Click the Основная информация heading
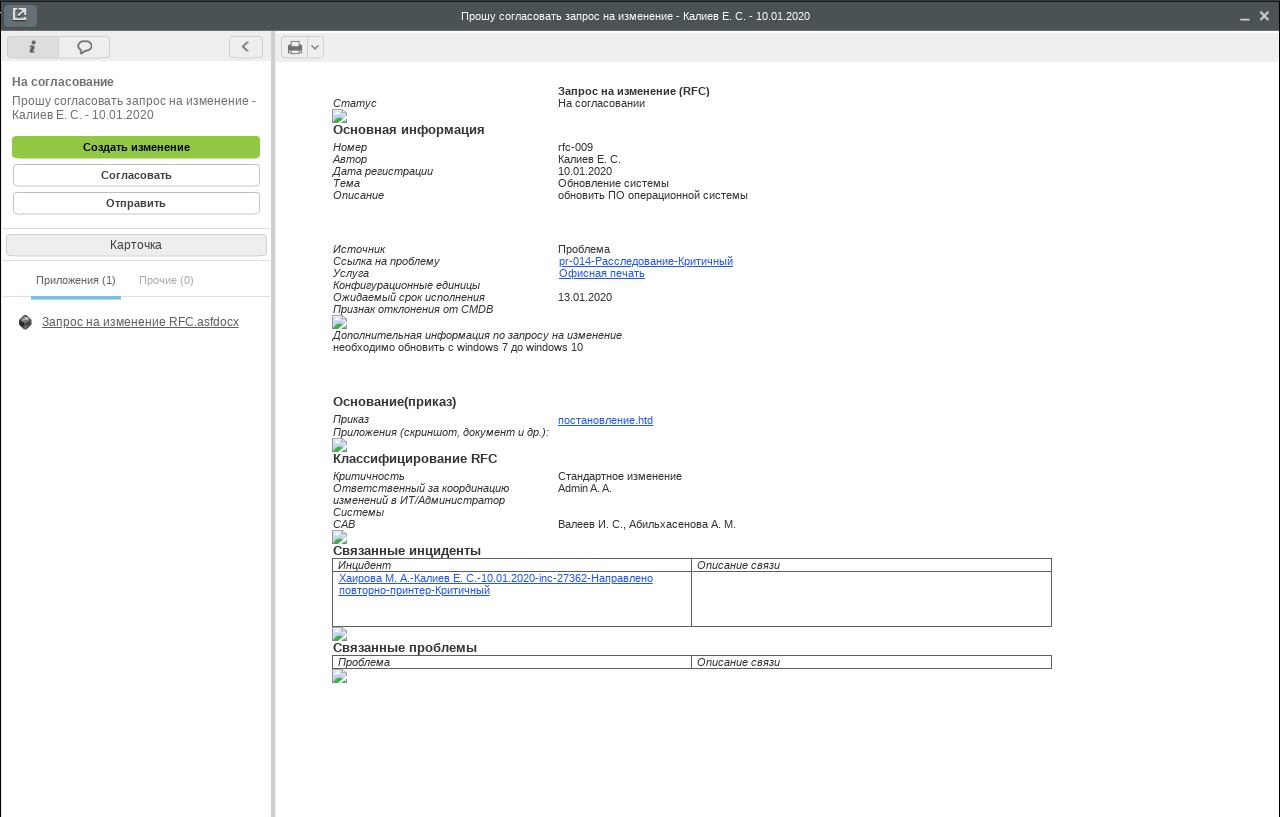The height and width of the screenshot is (817, 1280). pyautogui.click(x=409, y=129)
